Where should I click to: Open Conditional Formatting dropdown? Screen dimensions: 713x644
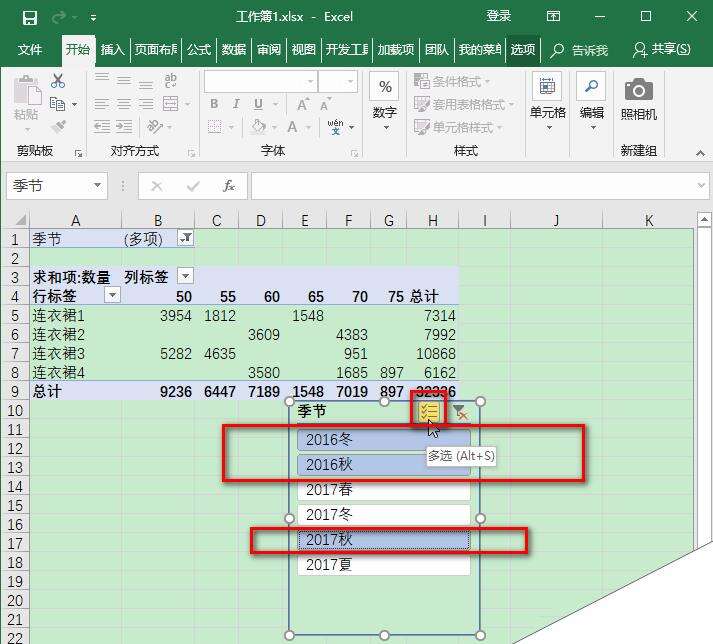452,81
